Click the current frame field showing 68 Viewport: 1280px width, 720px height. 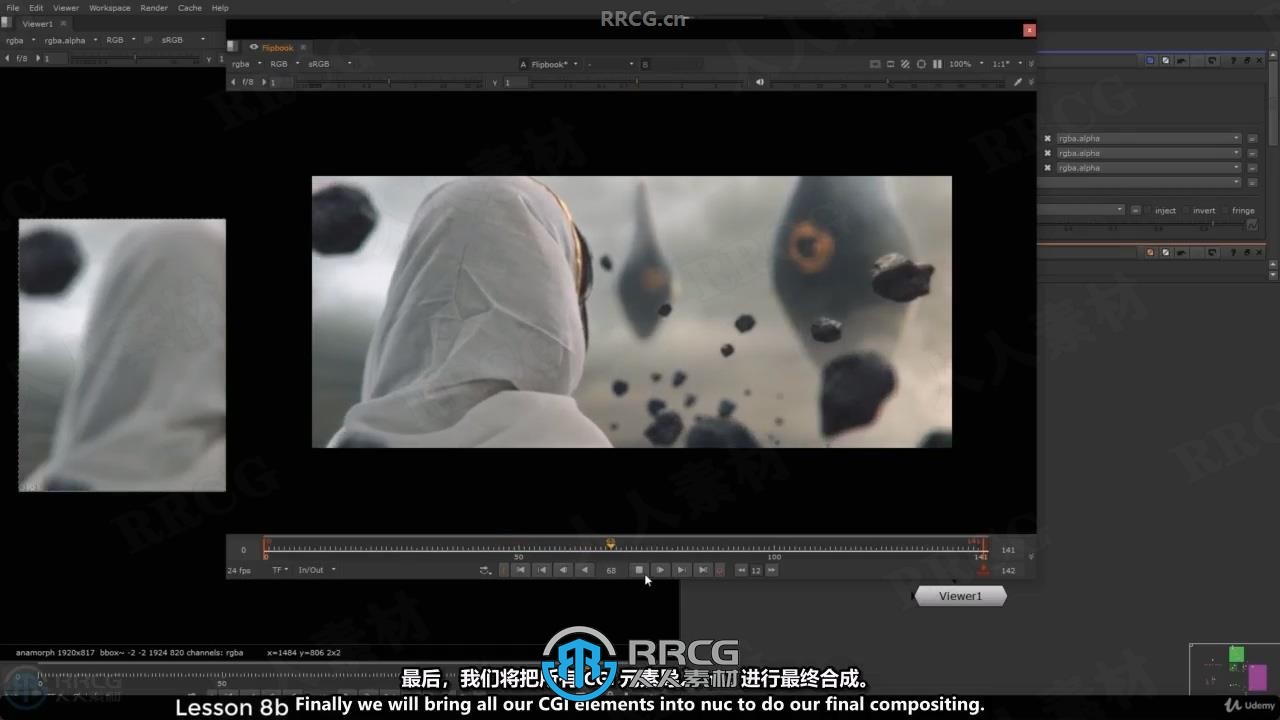click(611, 570)
